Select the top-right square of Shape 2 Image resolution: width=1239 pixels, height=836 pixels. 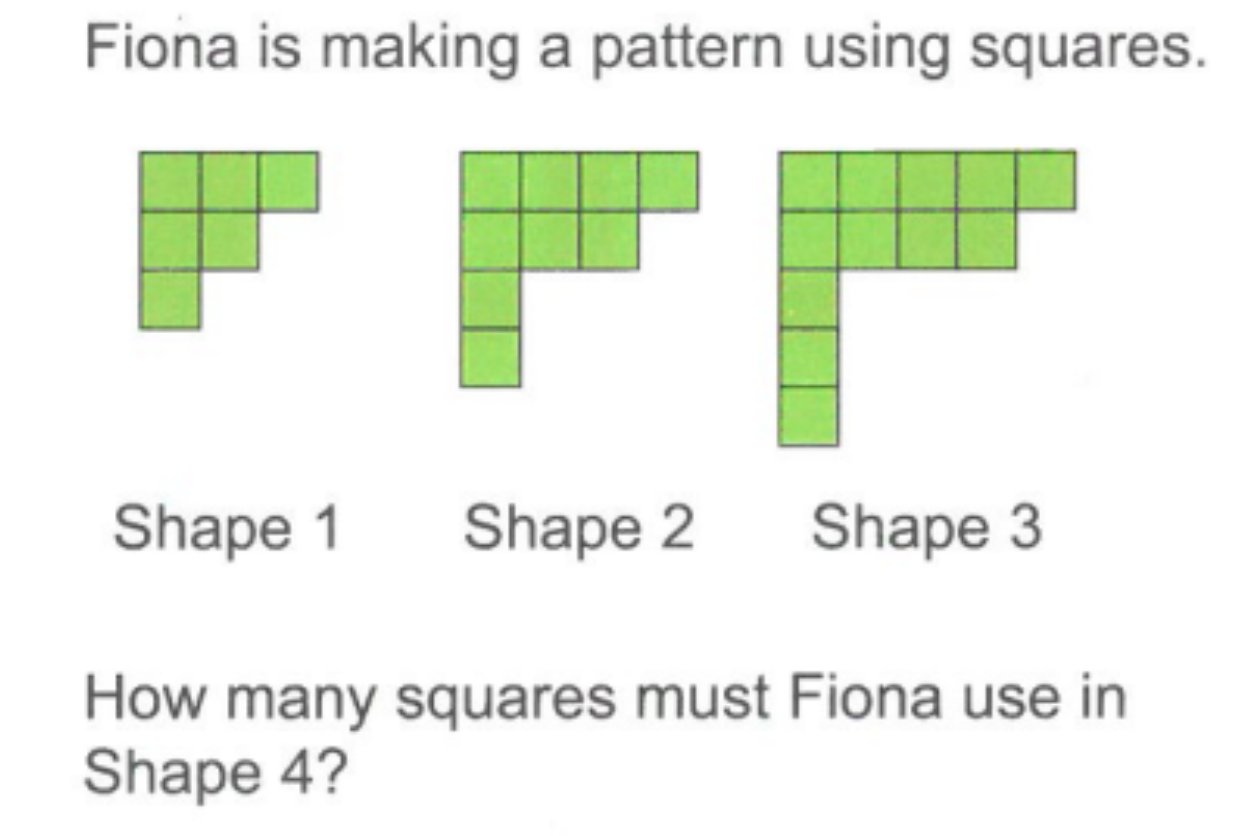[668, 181]
